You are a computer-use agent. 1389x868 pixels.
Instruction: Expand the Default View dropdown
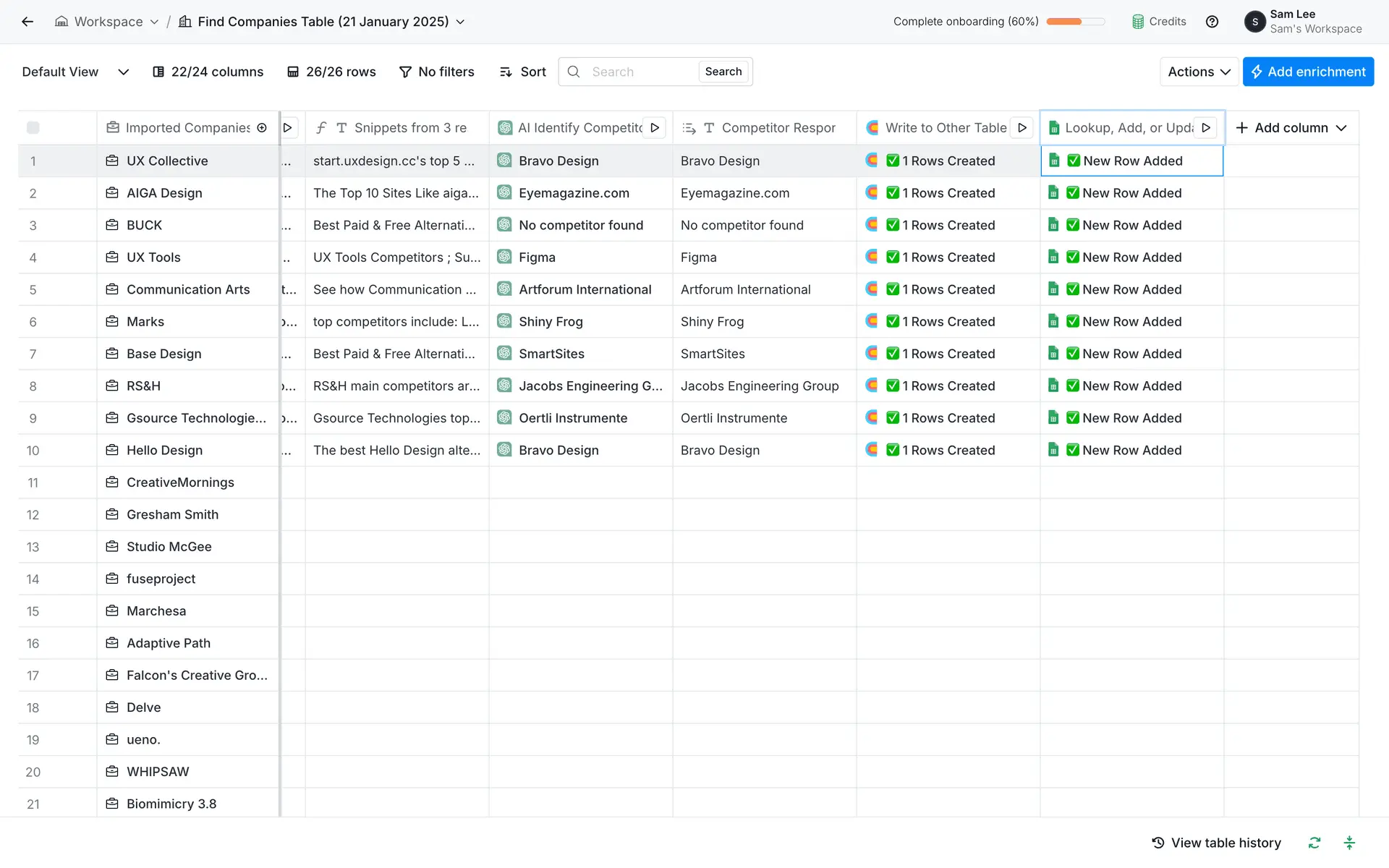pos(123,72)
